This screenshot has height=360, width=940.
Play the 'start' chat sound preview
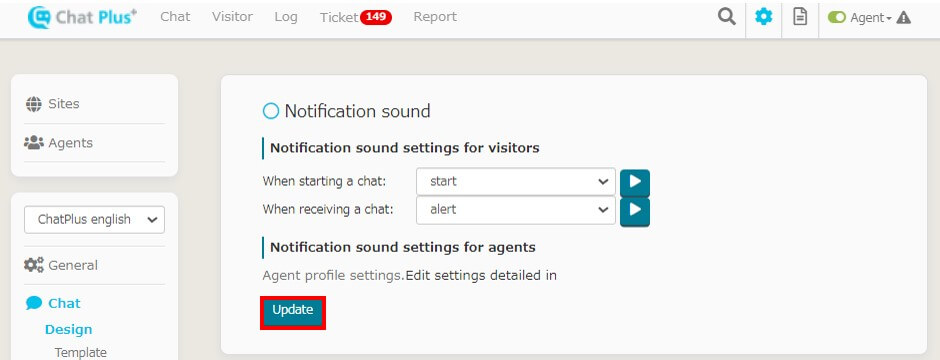635,182
